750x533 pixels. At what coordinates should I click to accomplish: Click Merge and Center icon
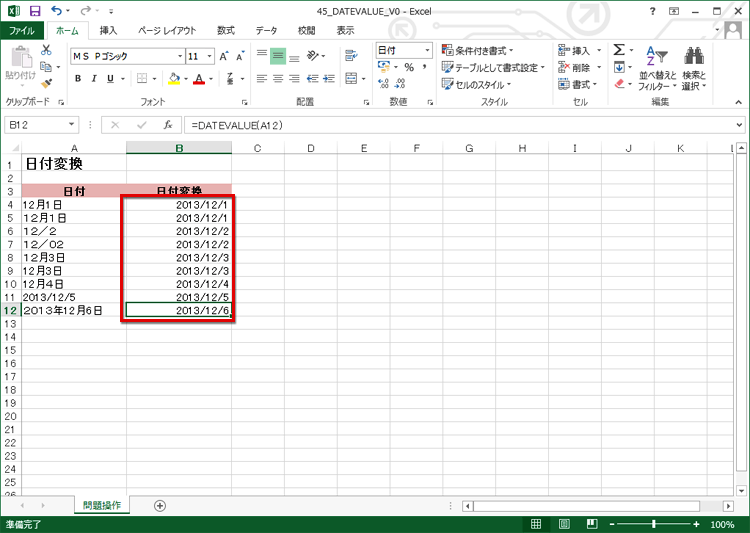coord(351,78)
